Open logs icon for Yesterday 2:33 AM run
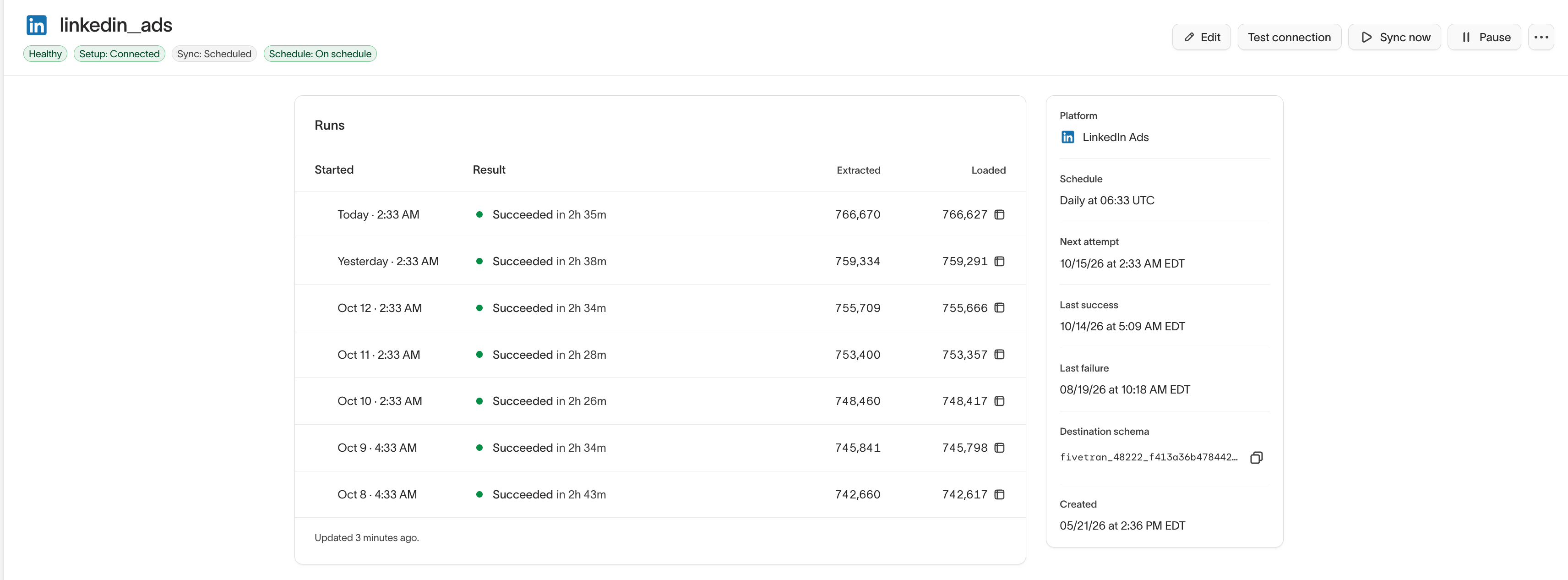1568x580 pixels. (x=999, y=261)
